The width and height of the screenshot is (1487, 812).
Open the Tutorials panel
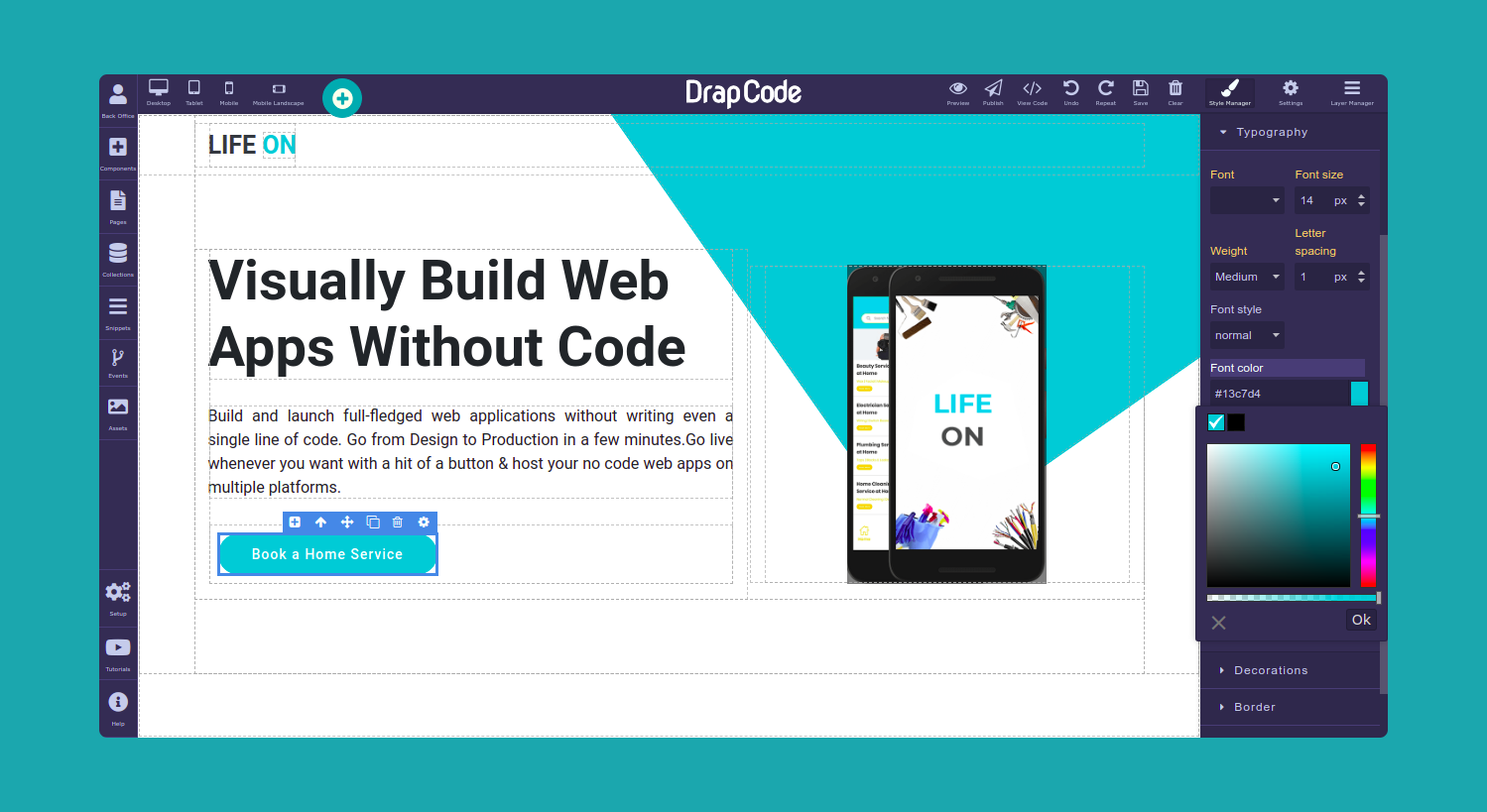click(118, 652)
